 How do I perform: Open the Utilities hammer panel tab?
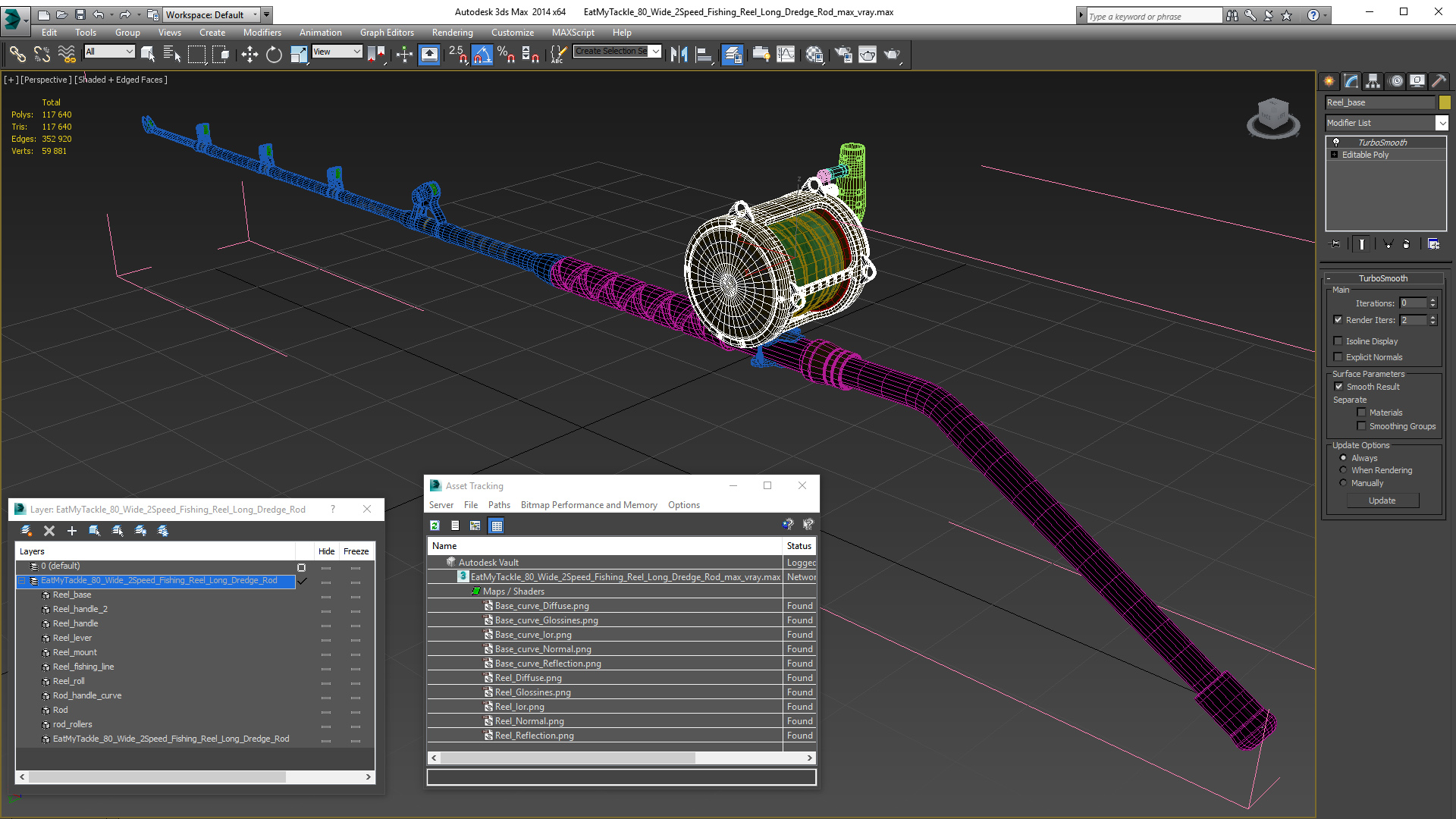(x=1439, y=81)
